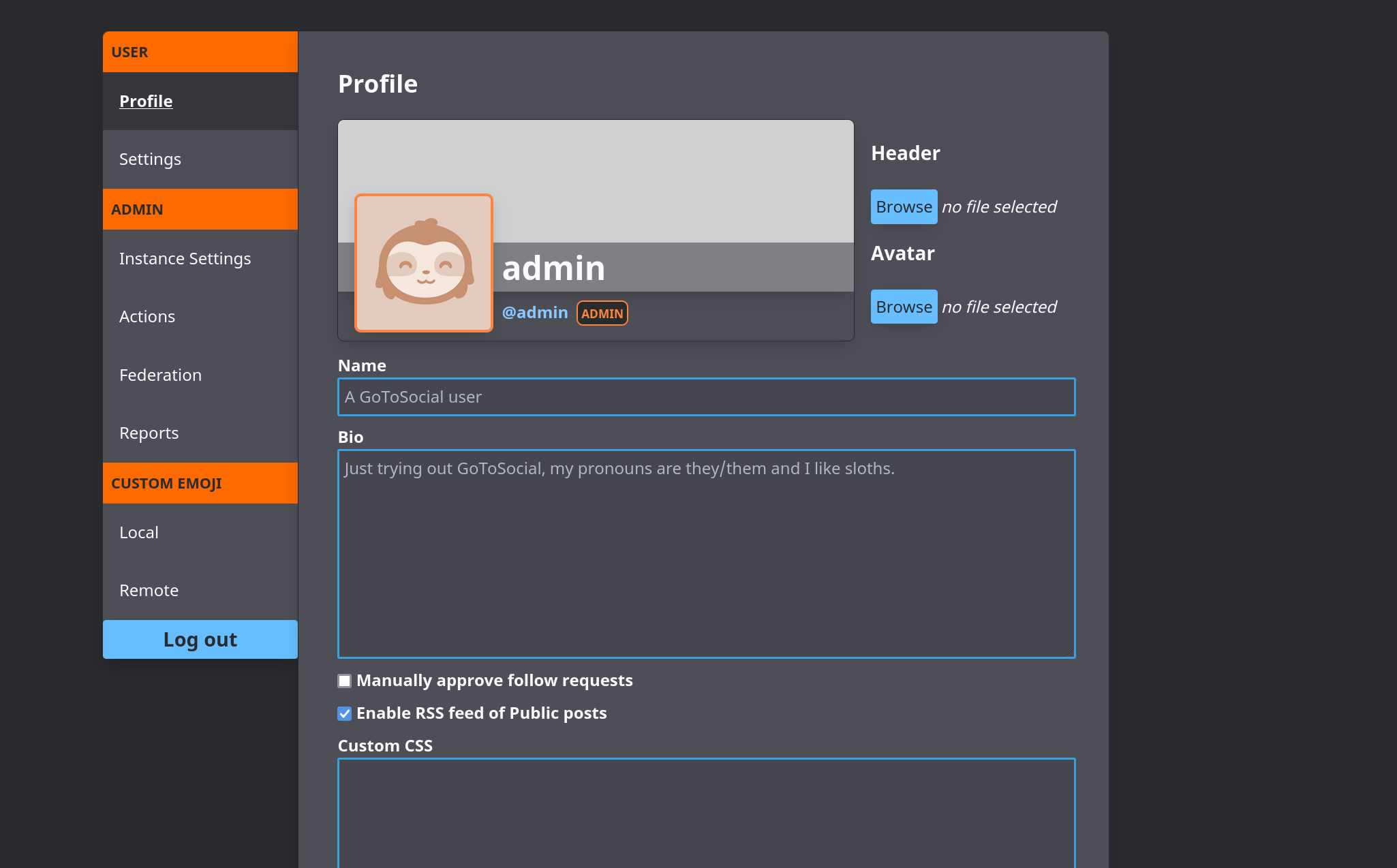Screen dimensions: 1397x868
Task: Click the Local custom emoji icon
Action: point(139,532)
